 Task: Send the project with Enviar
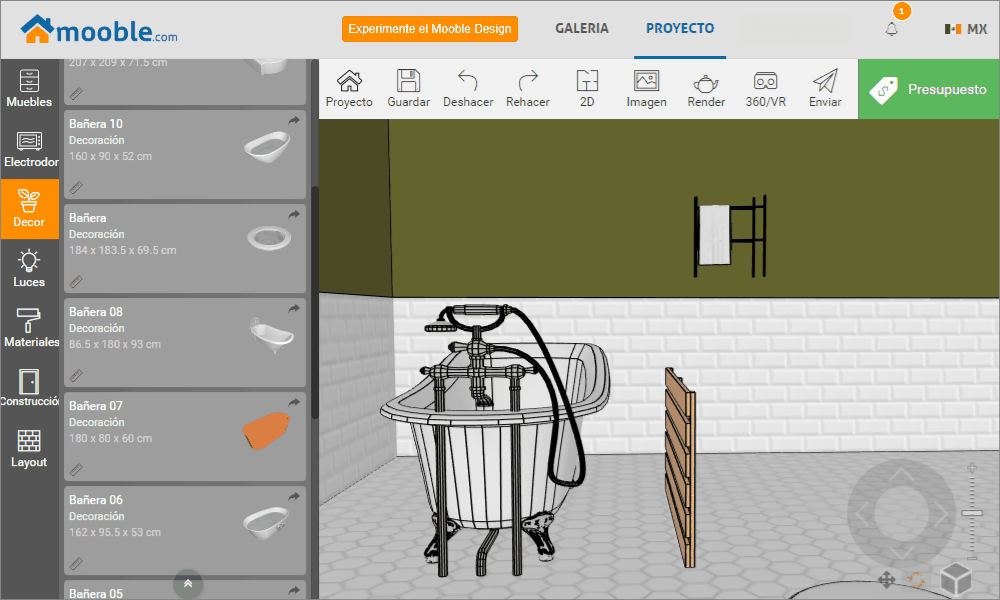pos(825,89)
